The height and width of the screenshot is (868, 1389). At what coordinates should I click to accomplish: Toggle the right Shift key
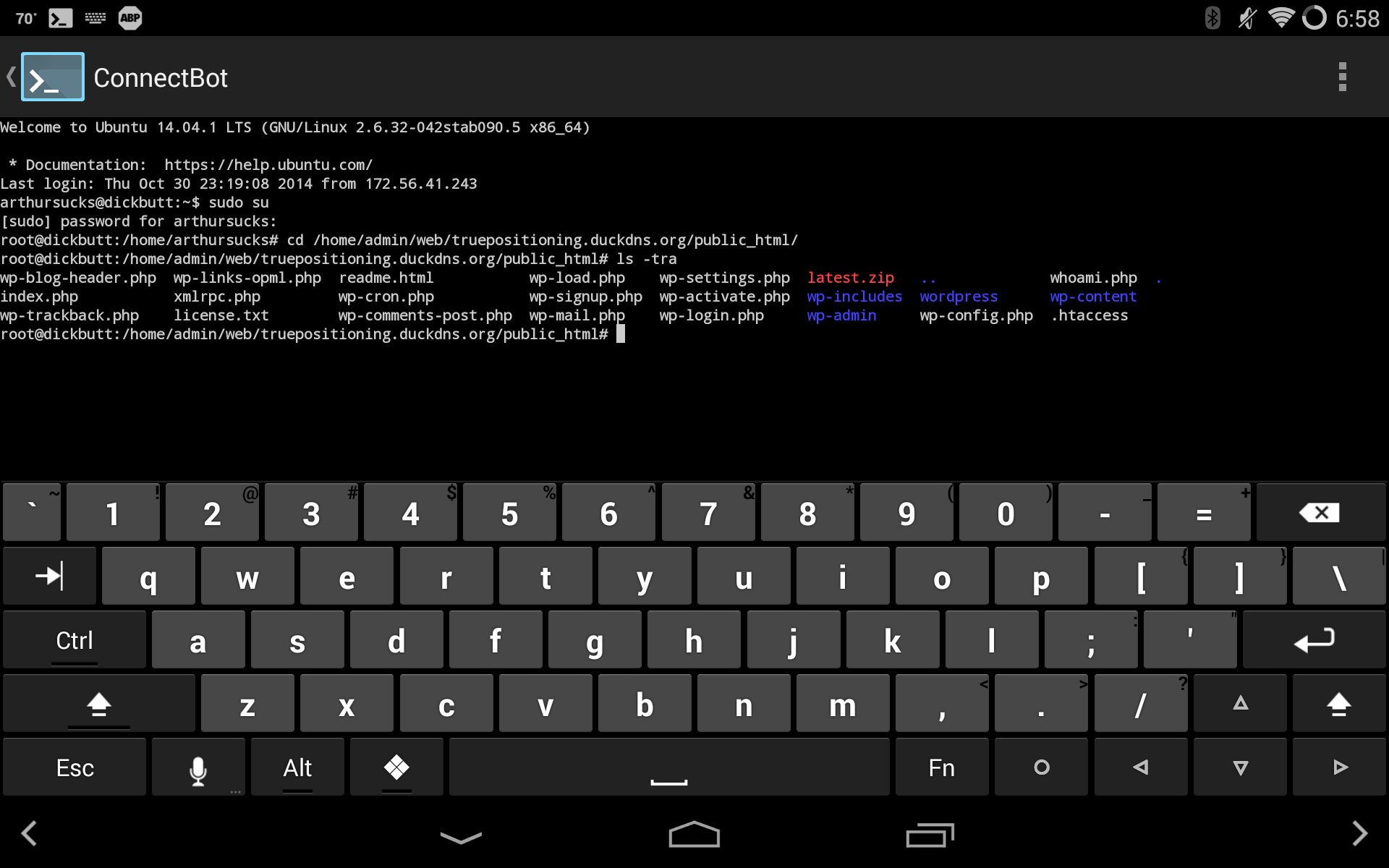(1339, 704)
